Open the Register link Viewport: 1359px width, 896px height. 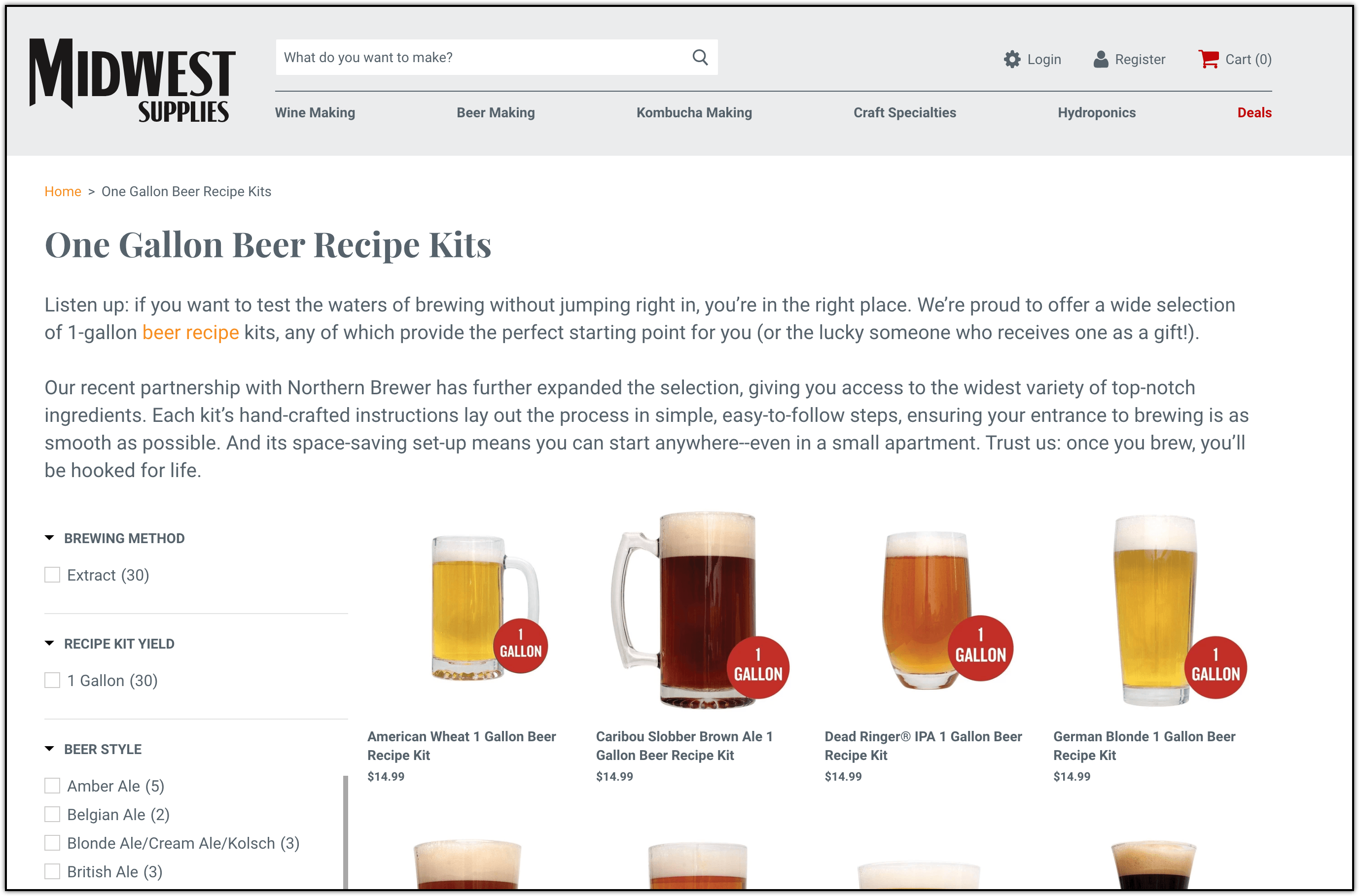(1140, 60)
